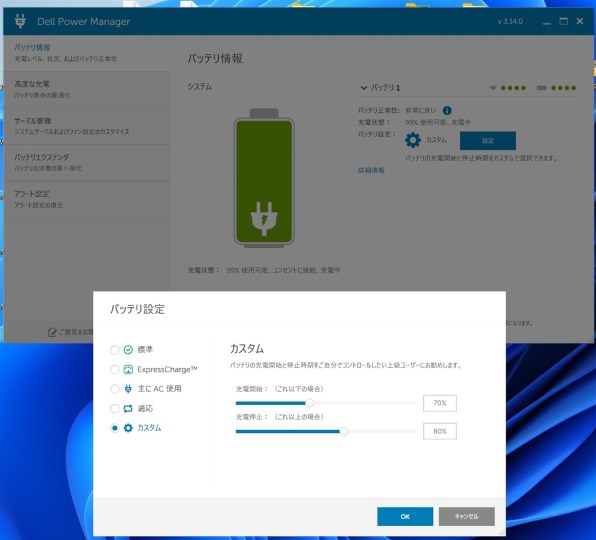Click the heart health dots indicator

508,88
